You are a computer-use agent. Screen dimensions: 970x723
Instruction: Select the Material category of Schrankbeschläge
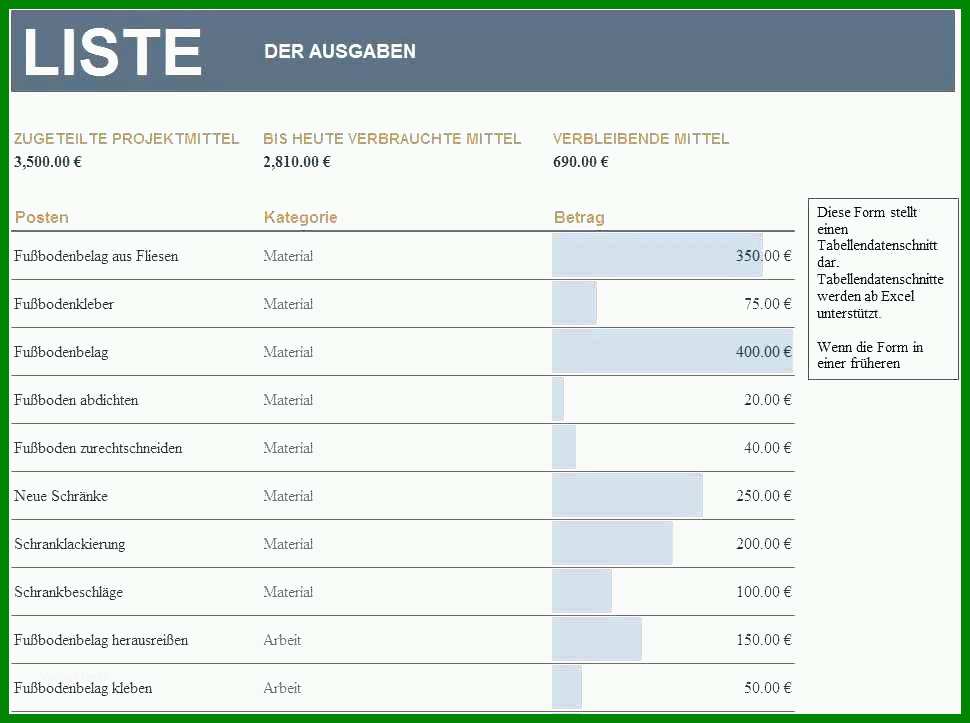point(288,592)
